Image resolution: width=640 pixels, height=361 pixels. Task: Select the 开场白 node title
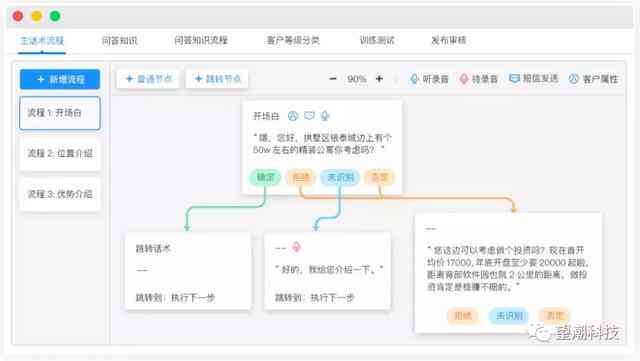tap(266, 116)
